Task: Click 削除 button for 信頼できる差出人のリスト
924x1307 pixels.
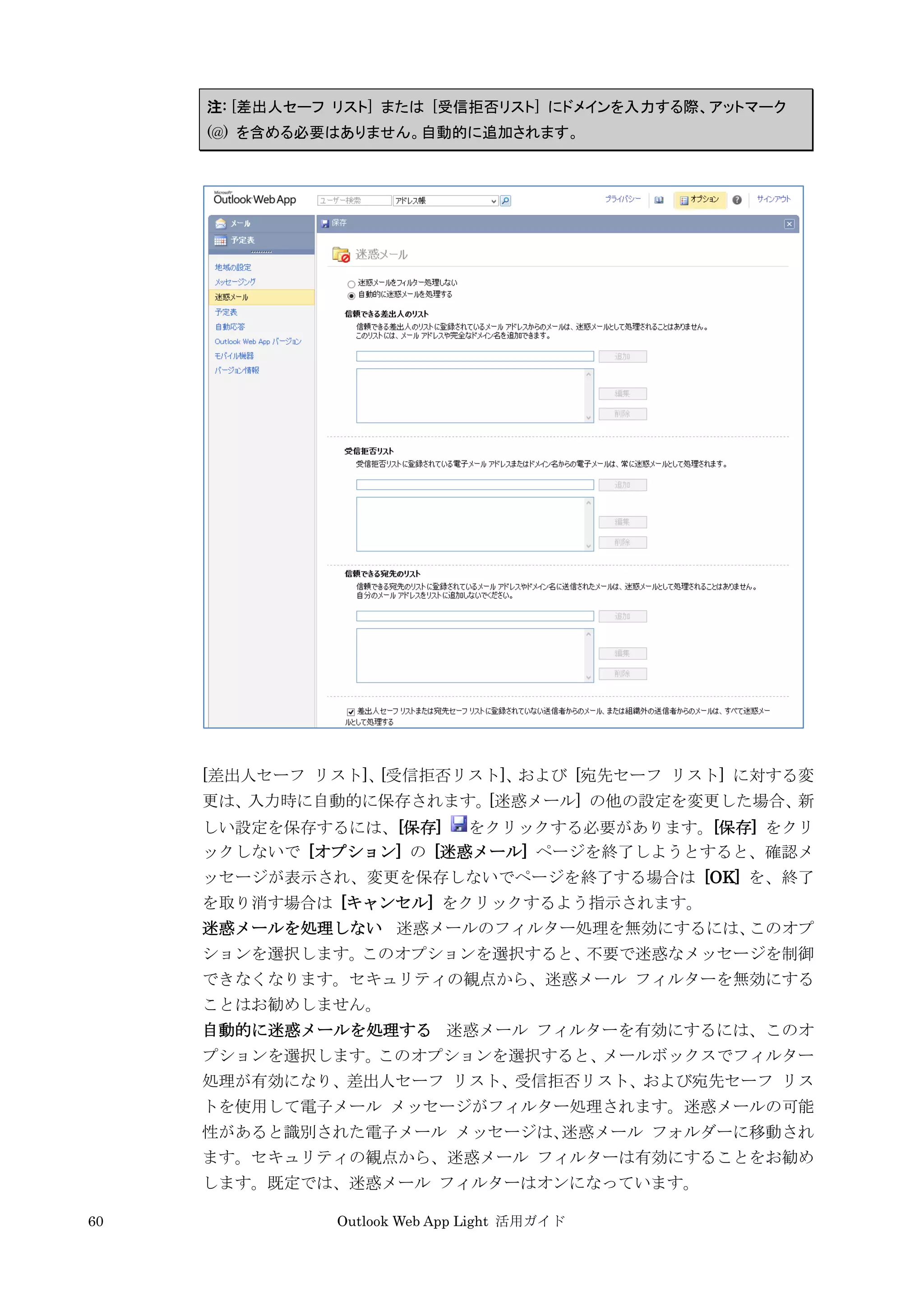Action: [x=623, y=414]
